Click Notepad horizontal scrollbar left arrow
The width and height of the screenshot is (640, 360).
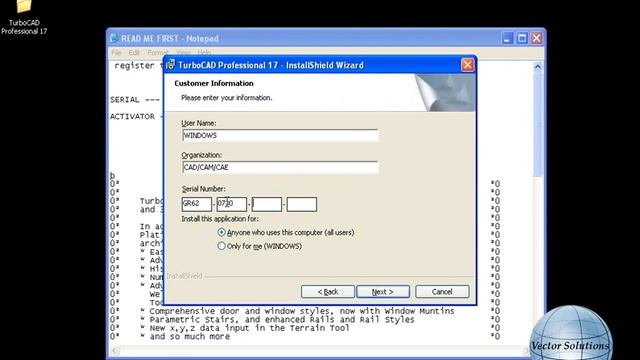click(x=116, y=351)
